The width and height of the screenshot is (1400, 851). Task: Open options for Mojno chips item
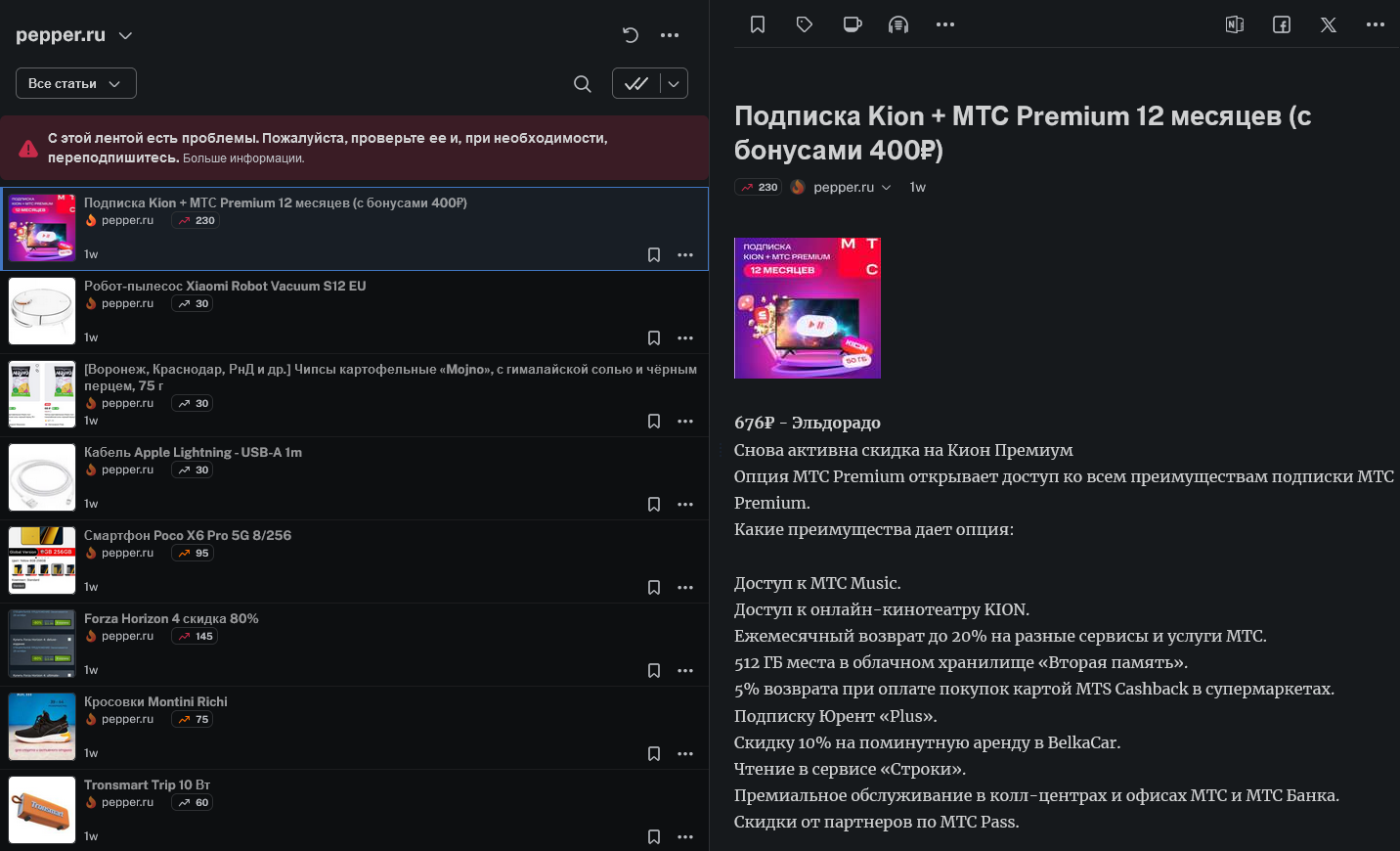(685, 421)
